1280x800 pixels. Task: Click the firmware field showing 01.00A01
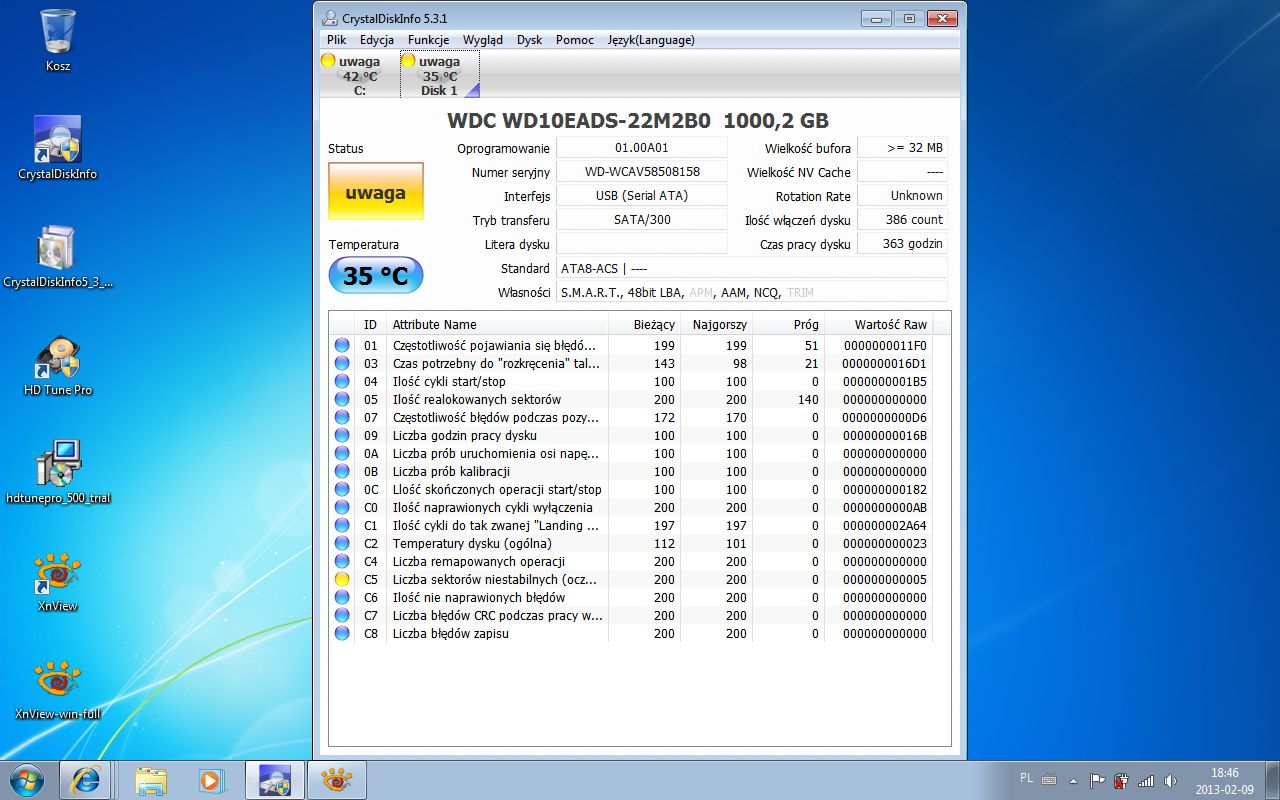tap(642, 148)
